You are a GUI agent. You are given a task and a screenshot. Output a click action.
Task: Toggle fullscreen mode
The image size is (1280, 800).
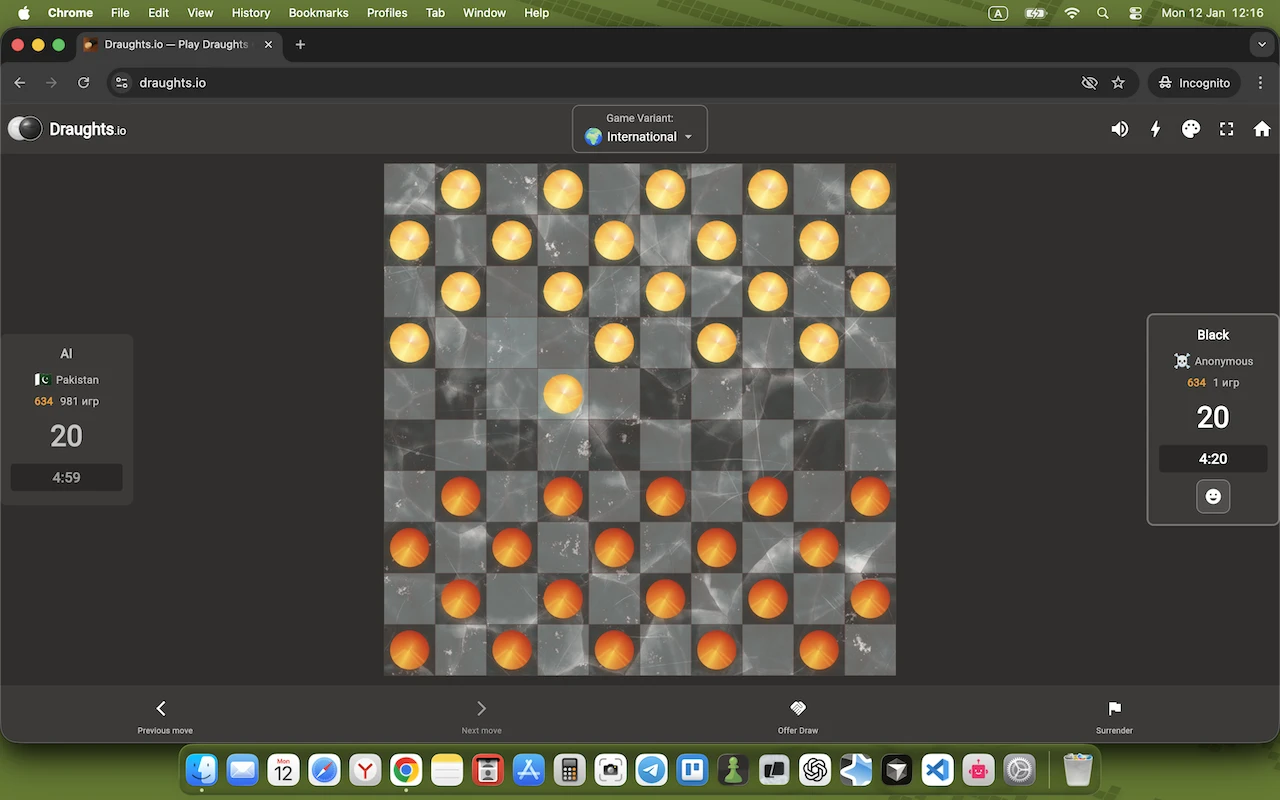click(1226, 128)
